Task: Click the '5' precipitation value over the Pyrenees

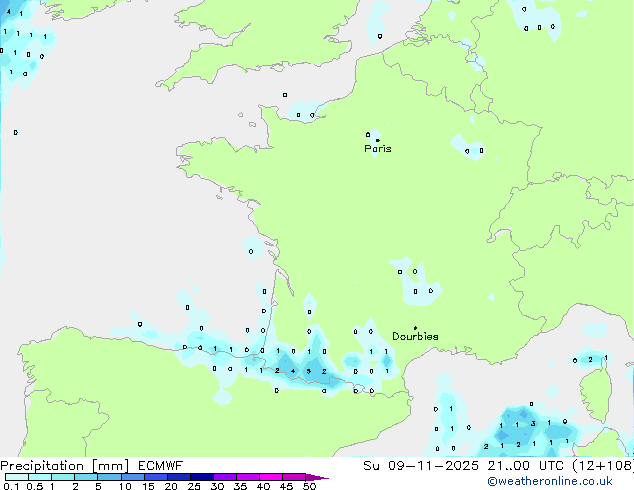Action: (x=309, y=371)
